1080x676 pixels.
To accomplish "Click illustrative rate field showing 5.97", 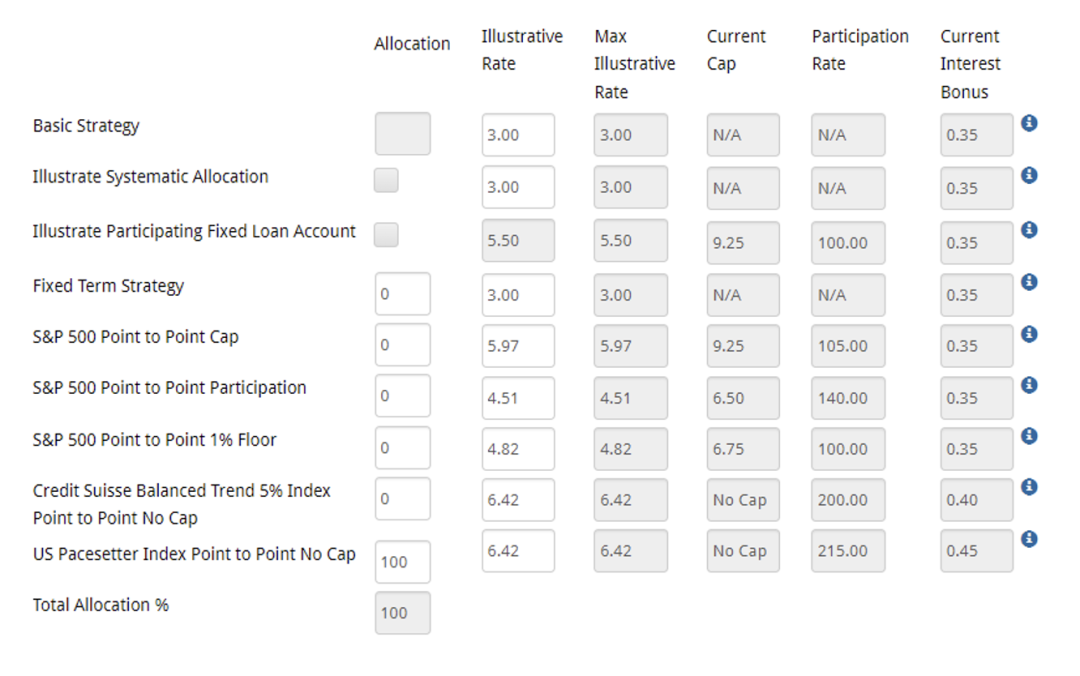I will (518, 346).
